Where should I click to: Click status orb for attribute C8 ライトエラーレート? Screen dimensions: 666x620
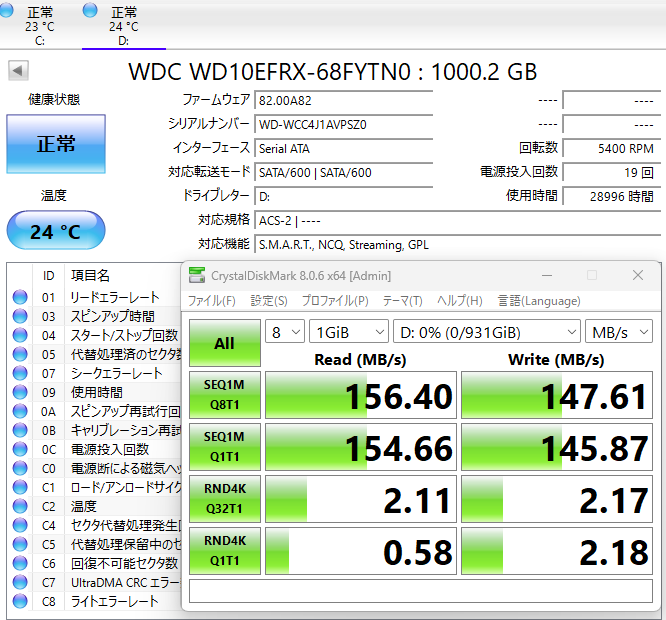point(20,601)
